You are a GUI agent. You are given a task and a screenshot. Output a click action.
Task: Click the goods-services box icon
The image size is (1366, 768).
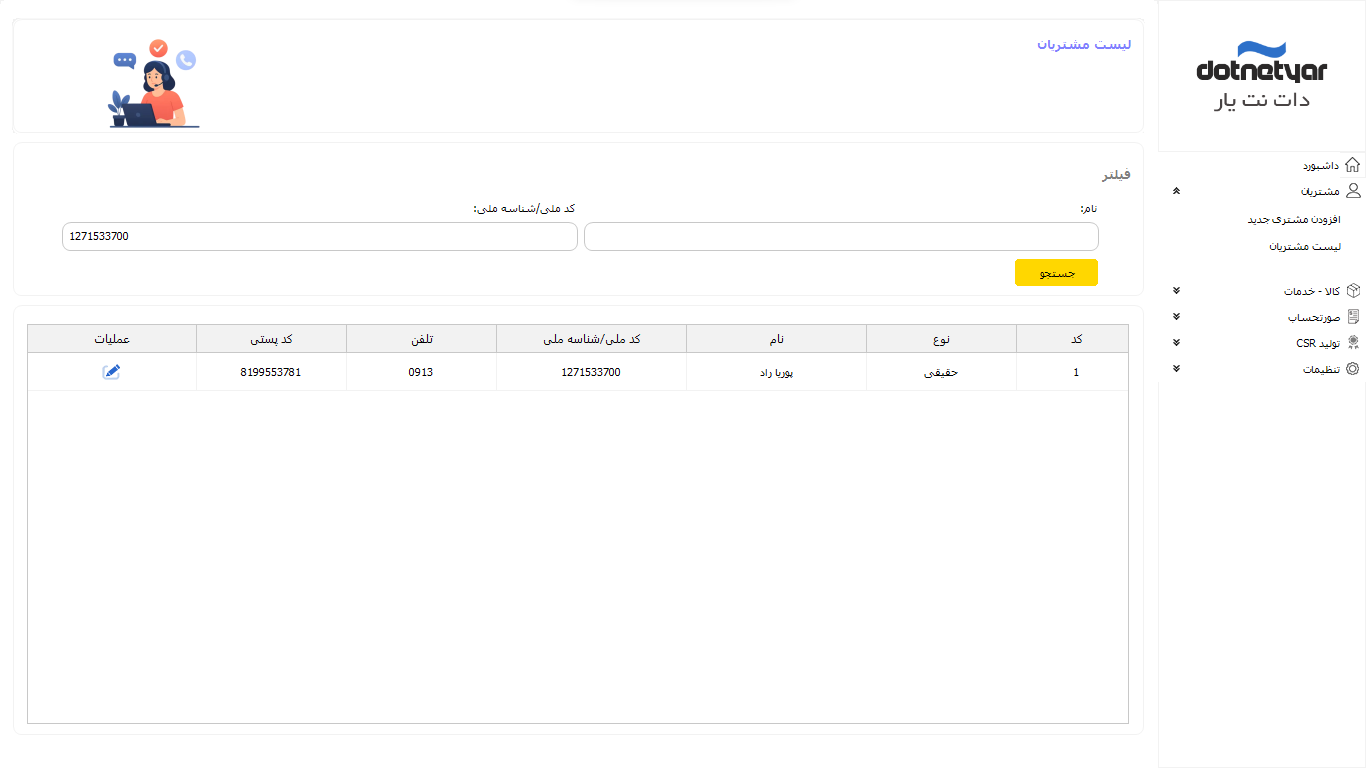(1353, 291)
